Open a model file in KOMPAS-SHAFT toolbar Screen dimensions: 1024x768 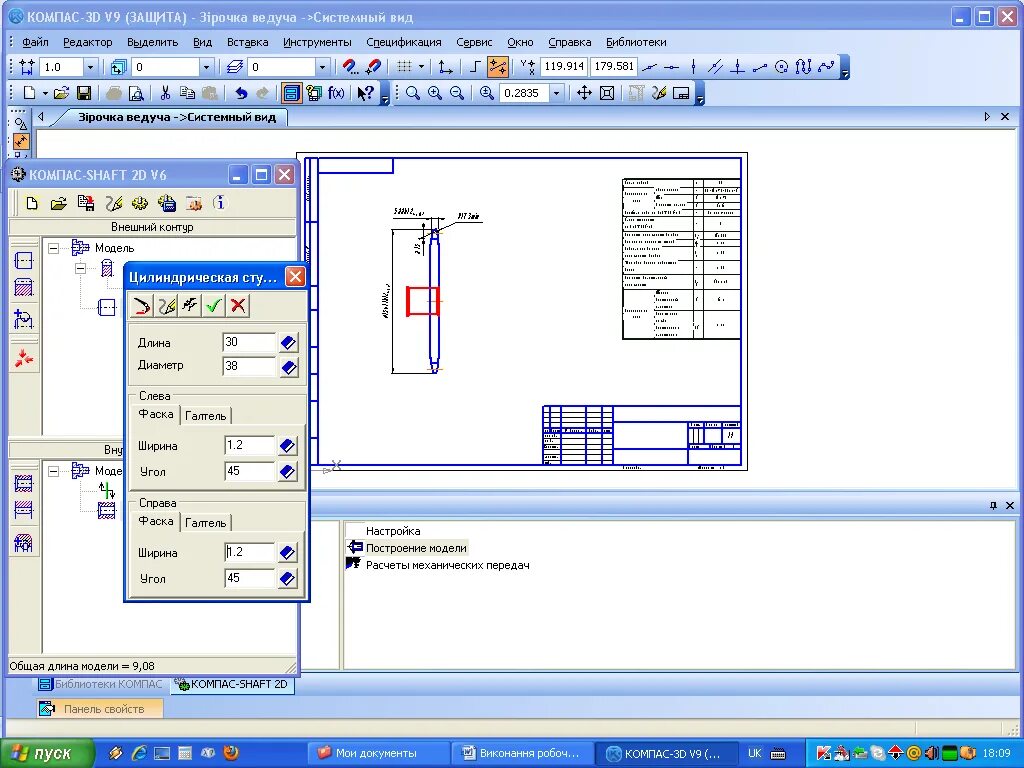point(58,203)
